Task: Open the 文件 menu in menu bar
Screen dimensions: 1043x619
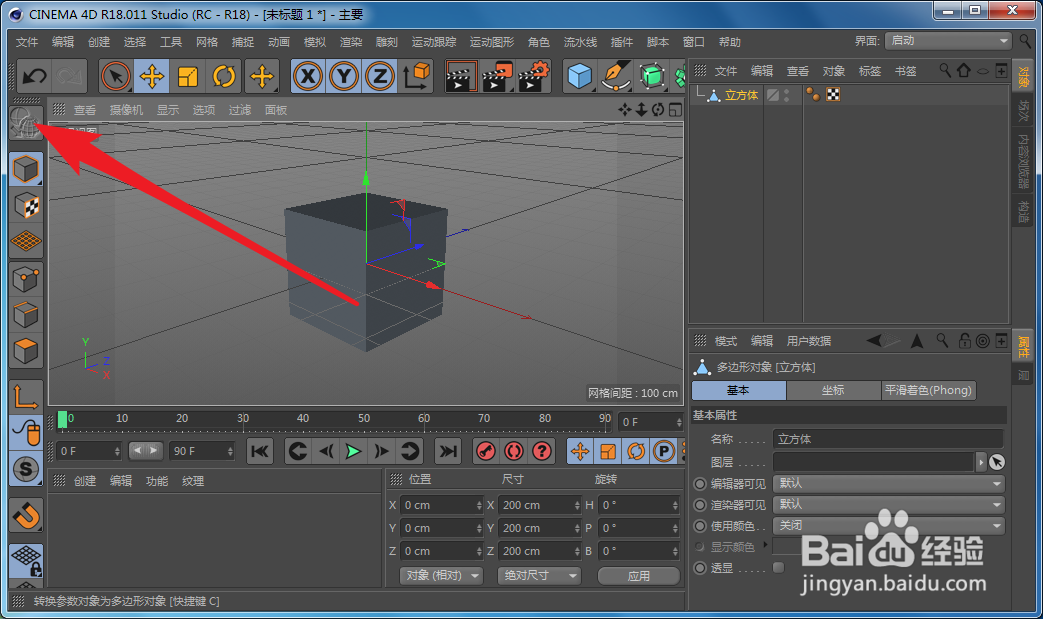Action: [27, 42]
